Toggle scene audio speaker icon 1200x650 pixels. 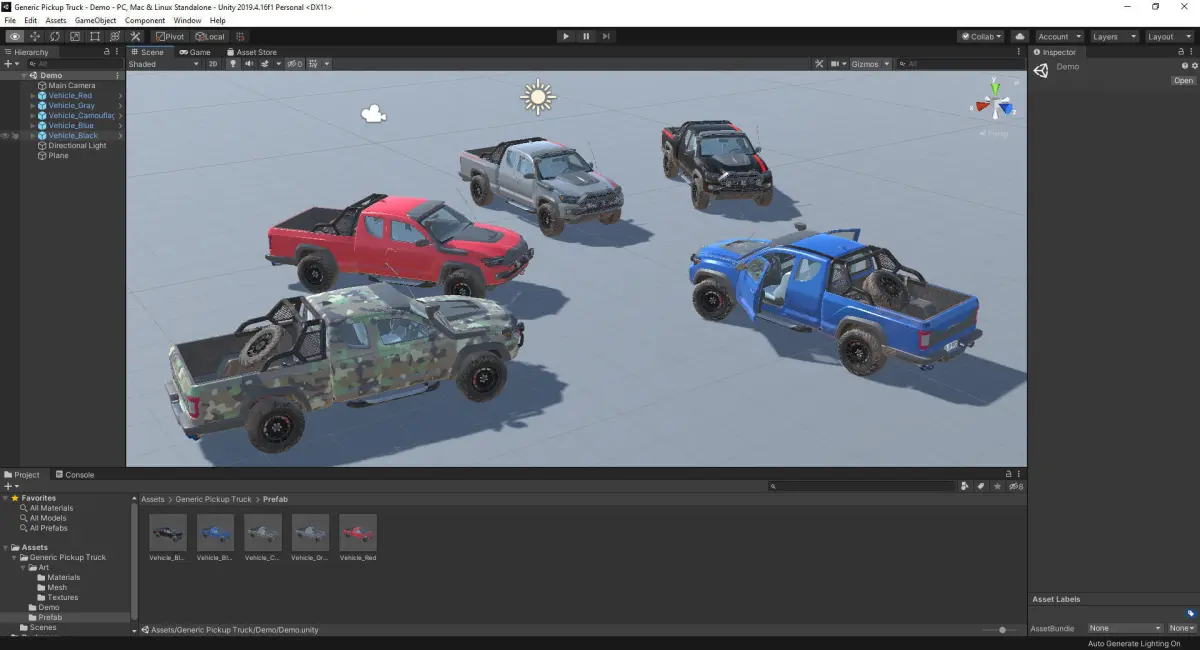(249, 64)
